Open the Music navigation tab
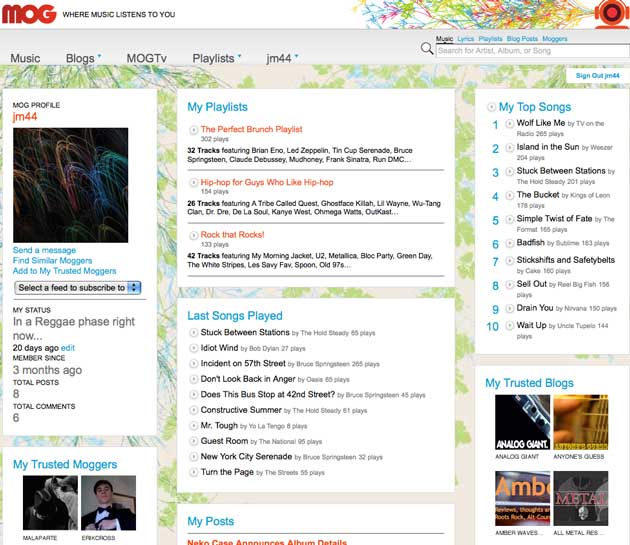The image size is (630, 545). pos(25,59)
